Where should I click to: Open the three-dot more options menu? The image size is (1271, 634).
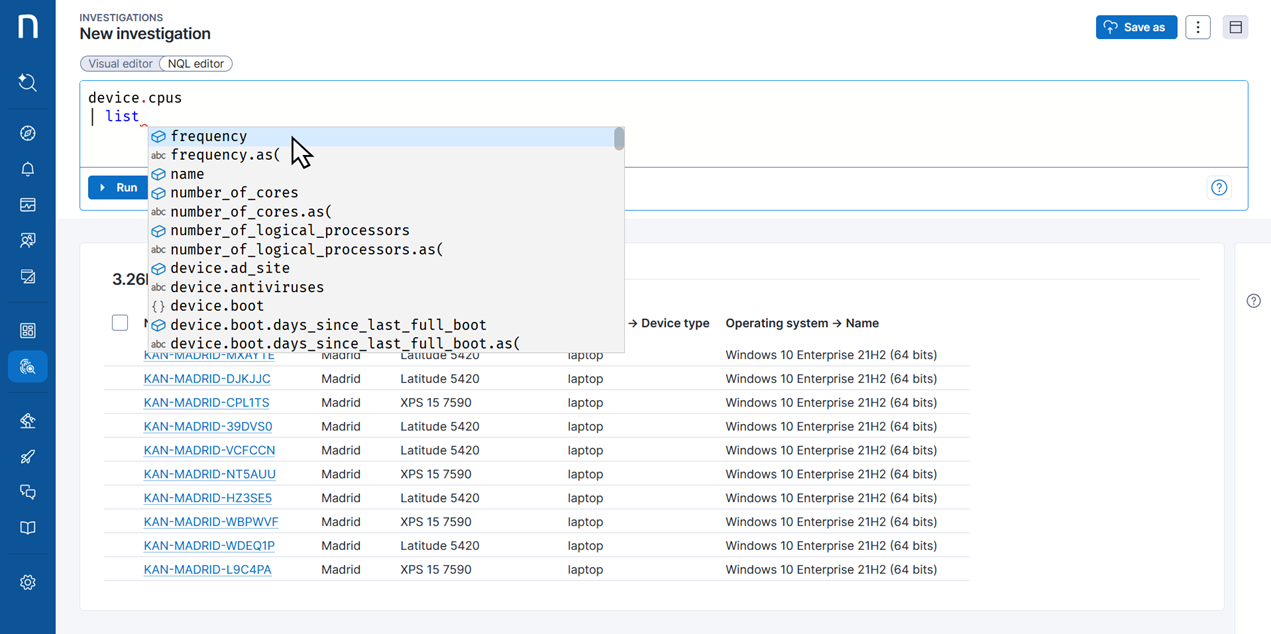tap(1197, 27)
